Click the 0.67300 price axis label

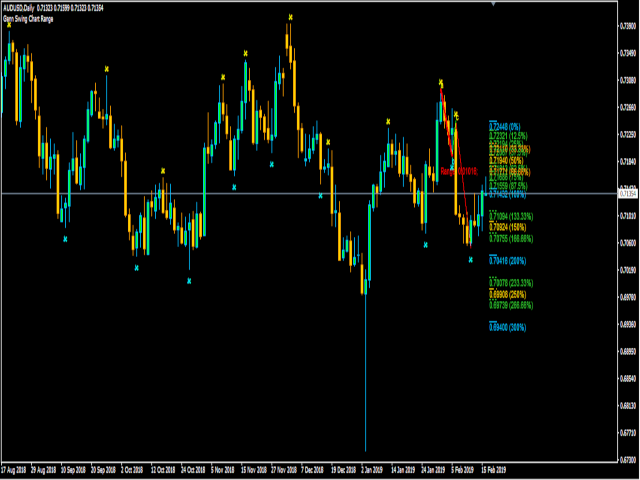[629, 460]
